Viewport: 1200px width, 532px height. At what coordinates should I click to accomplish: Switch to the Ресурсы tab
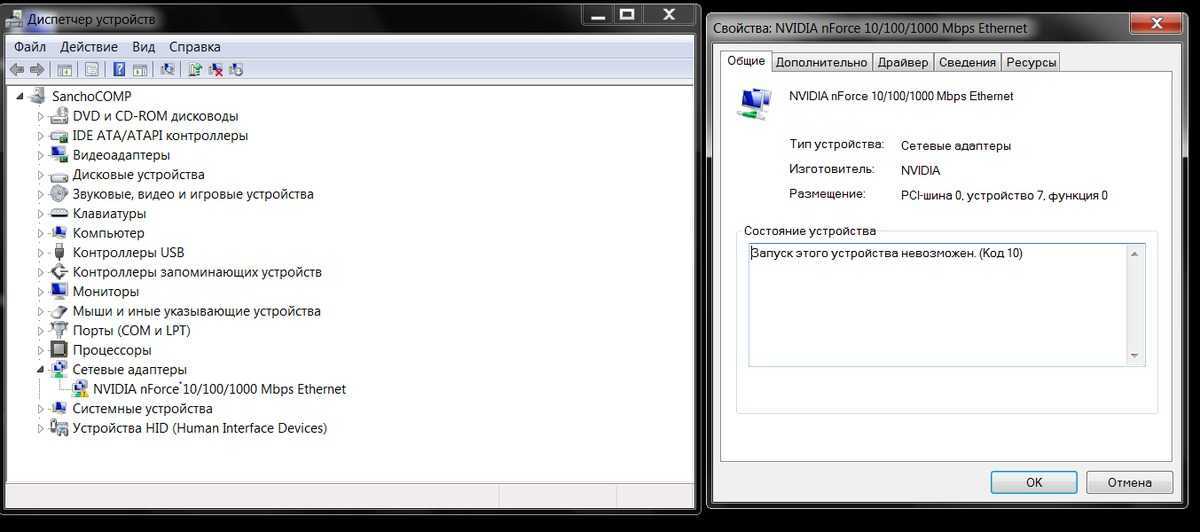[1031, 62]
